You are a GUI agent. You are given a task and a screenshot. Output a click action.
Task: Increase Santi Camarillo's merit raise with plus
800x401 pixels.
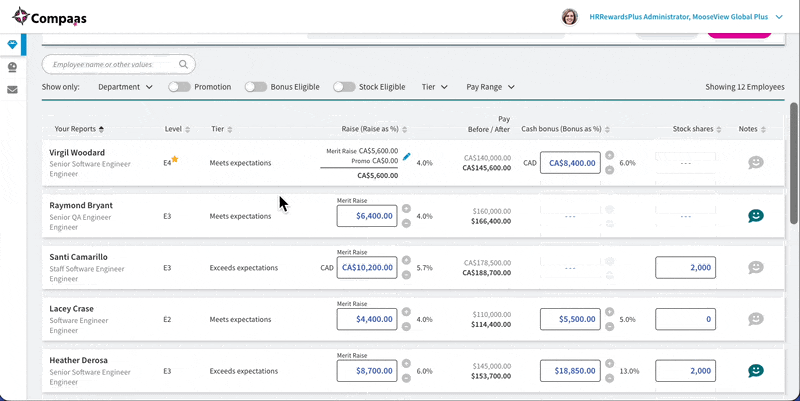406,260
